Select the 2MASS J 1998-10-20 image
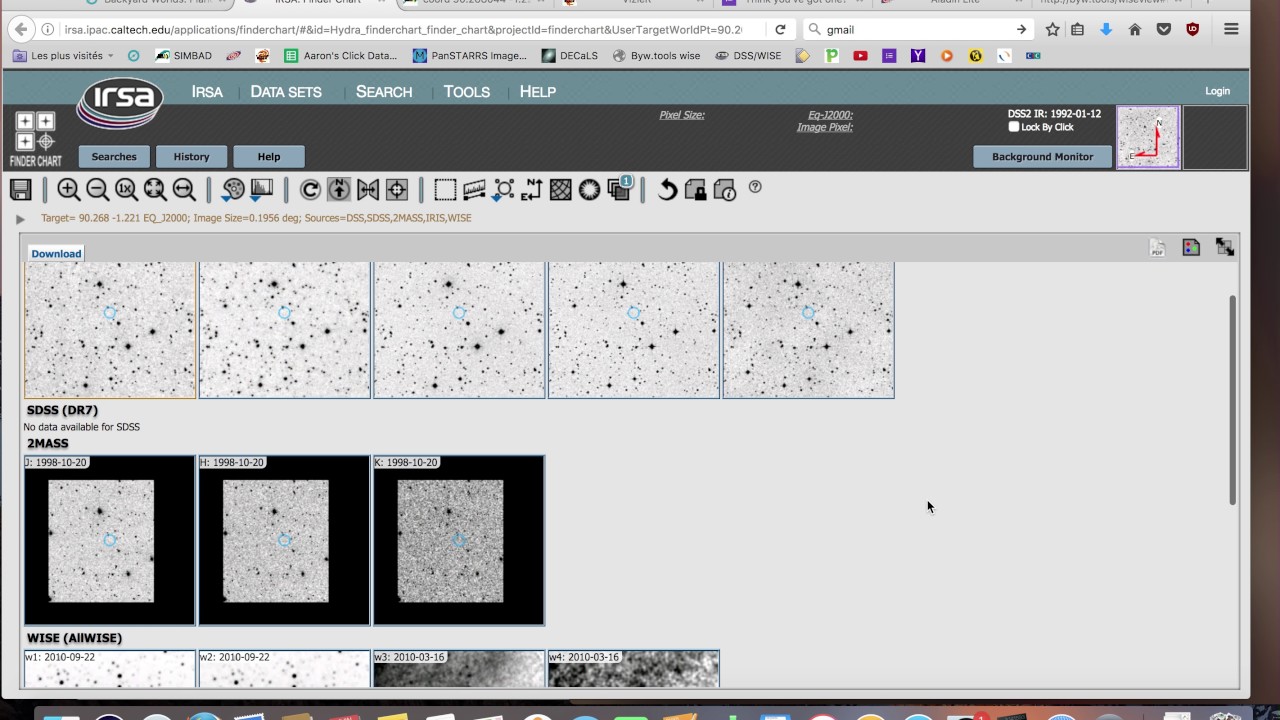 [x=110, y=540]
